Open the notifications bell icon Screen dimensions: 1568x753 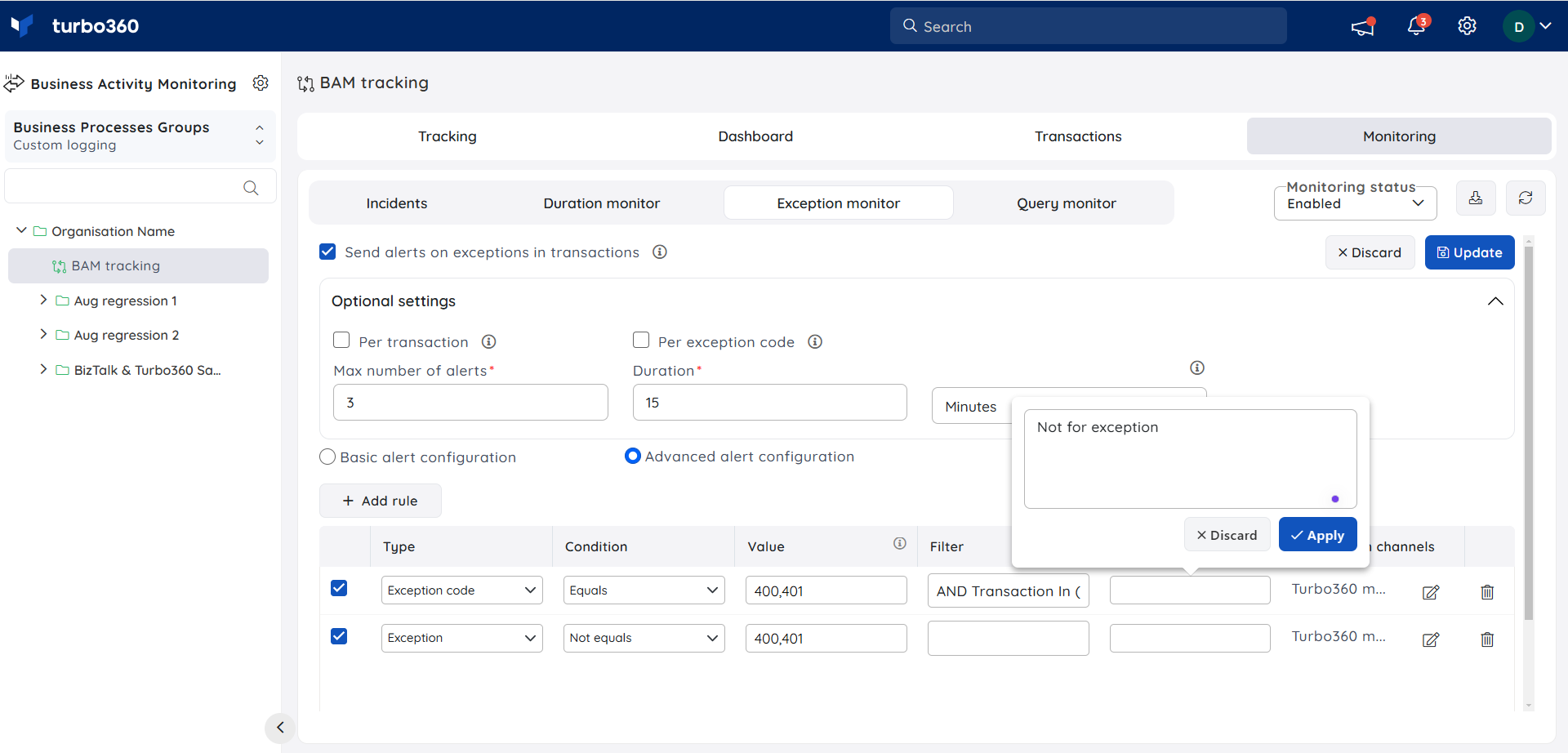(1417, 26)
